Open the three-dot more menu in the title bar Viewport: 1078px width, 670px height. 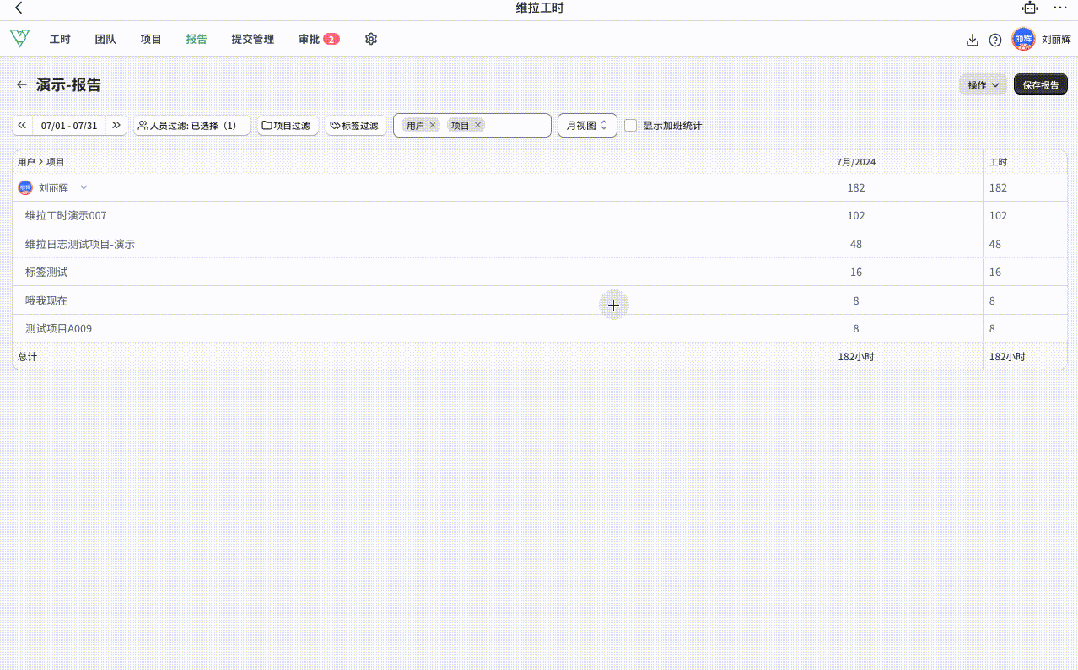pos(1059,8)
